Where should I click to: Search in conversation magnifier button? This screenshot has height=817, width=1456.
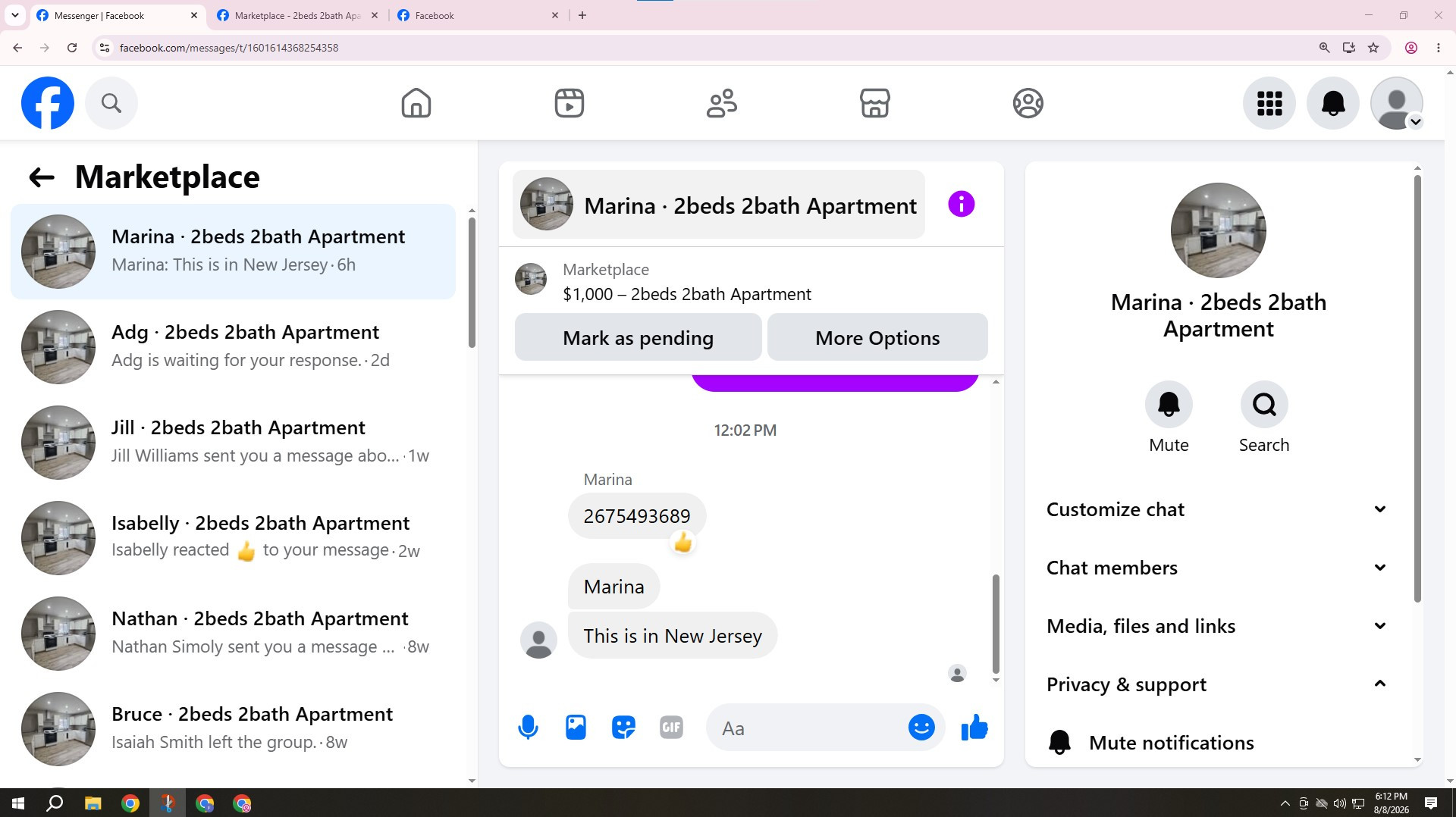point(1264,405)
